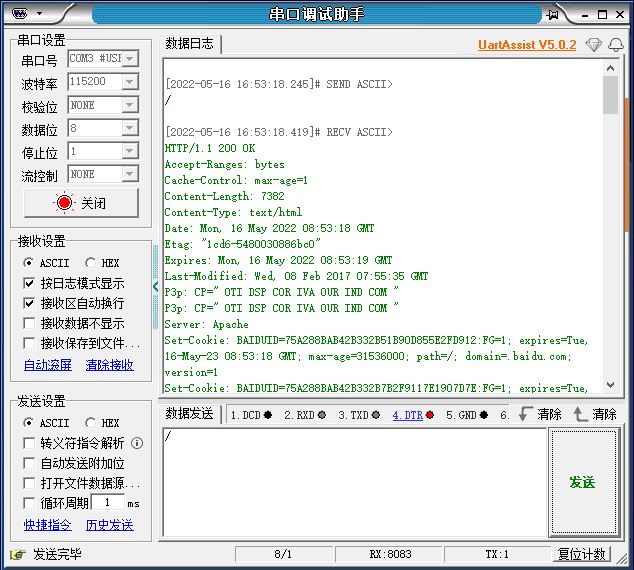Enable 循环周期 checkbox
634x570 pixels.
29,503
